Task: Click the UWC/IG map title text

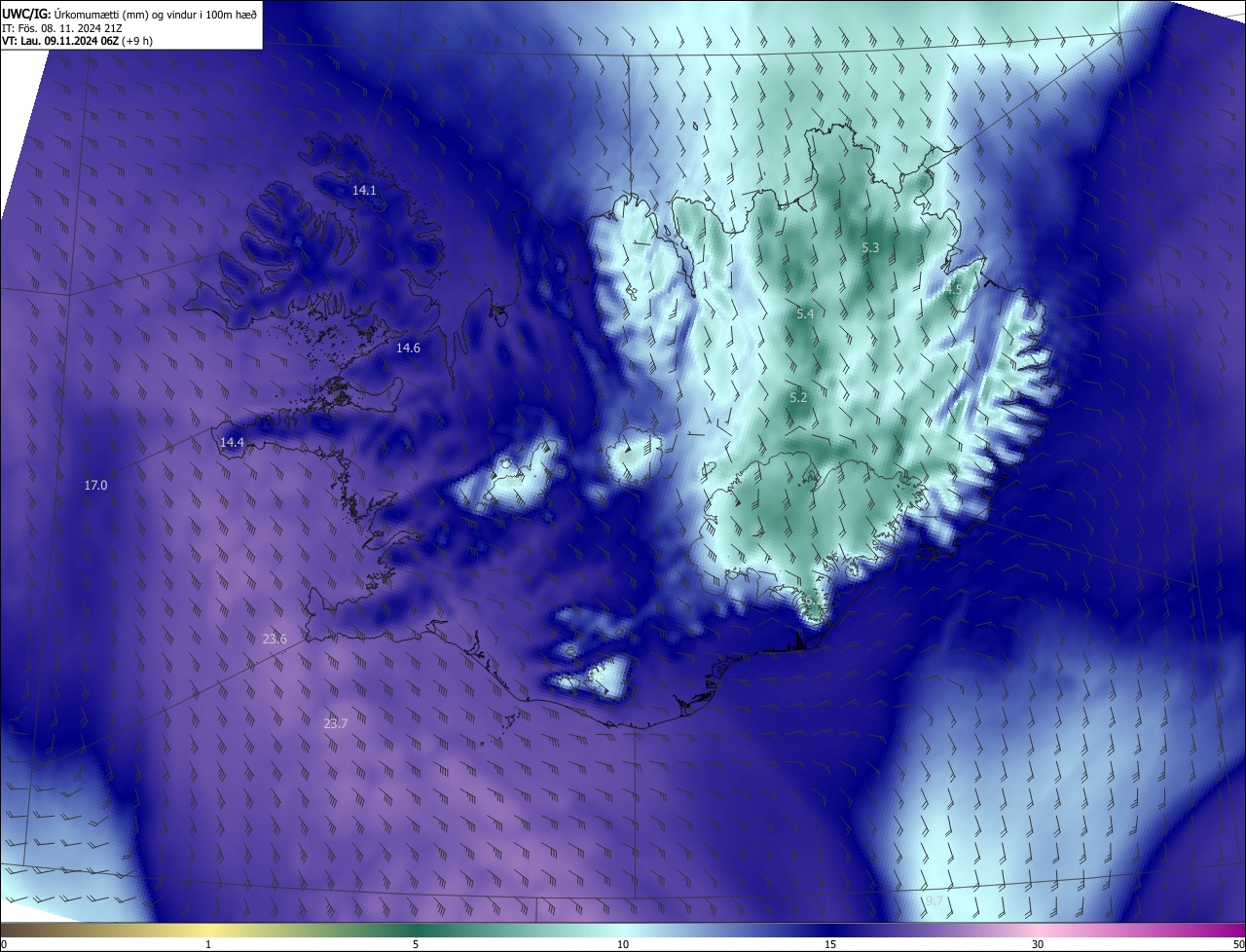Action: 129,13
